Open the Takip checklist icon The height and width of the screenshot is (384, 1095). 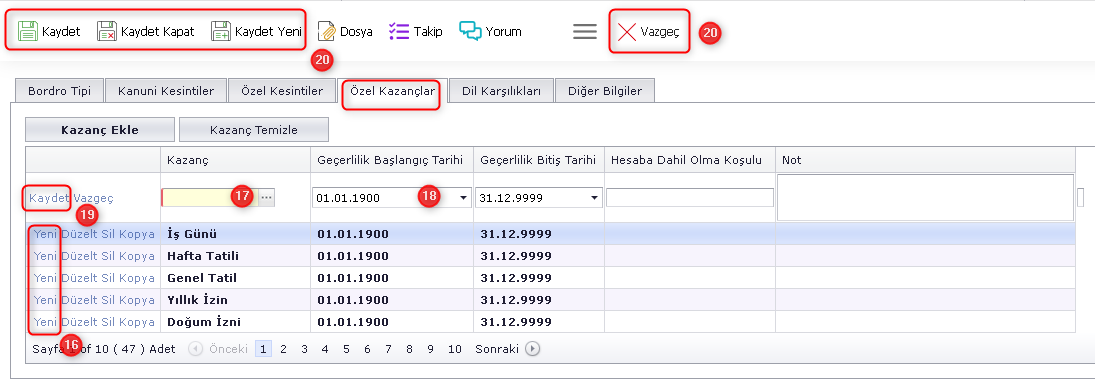(399, 31)
